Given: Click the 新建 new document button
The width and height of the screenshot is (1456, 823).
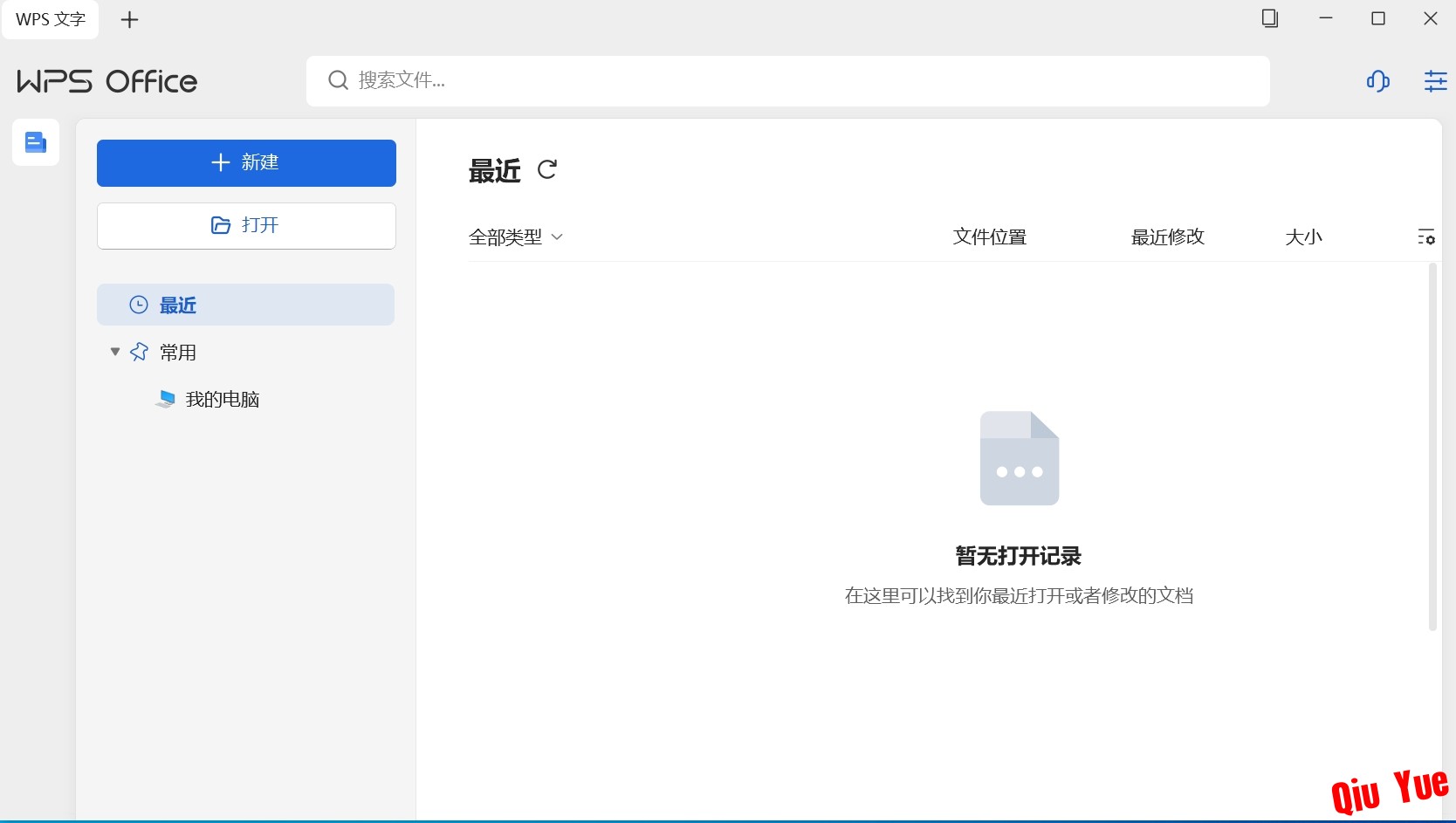Looking at the screenshot, I should point(246,163).
